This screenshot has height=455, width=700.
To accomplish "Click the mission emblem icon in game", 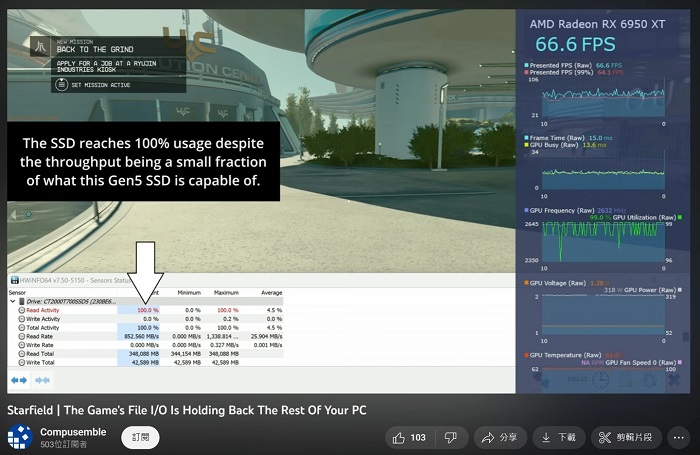I will (x=40, y=46).
